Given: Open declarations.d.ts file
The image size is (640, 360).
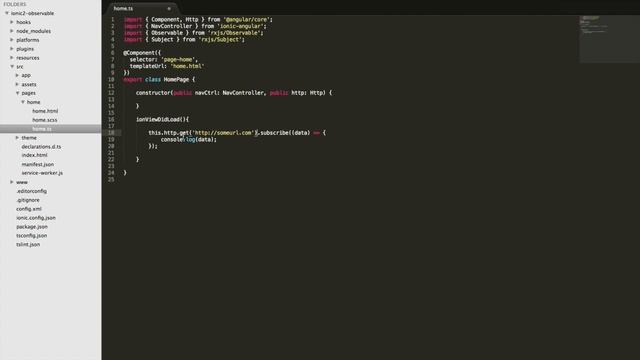Looking at the screenshot, I should 41,147.
